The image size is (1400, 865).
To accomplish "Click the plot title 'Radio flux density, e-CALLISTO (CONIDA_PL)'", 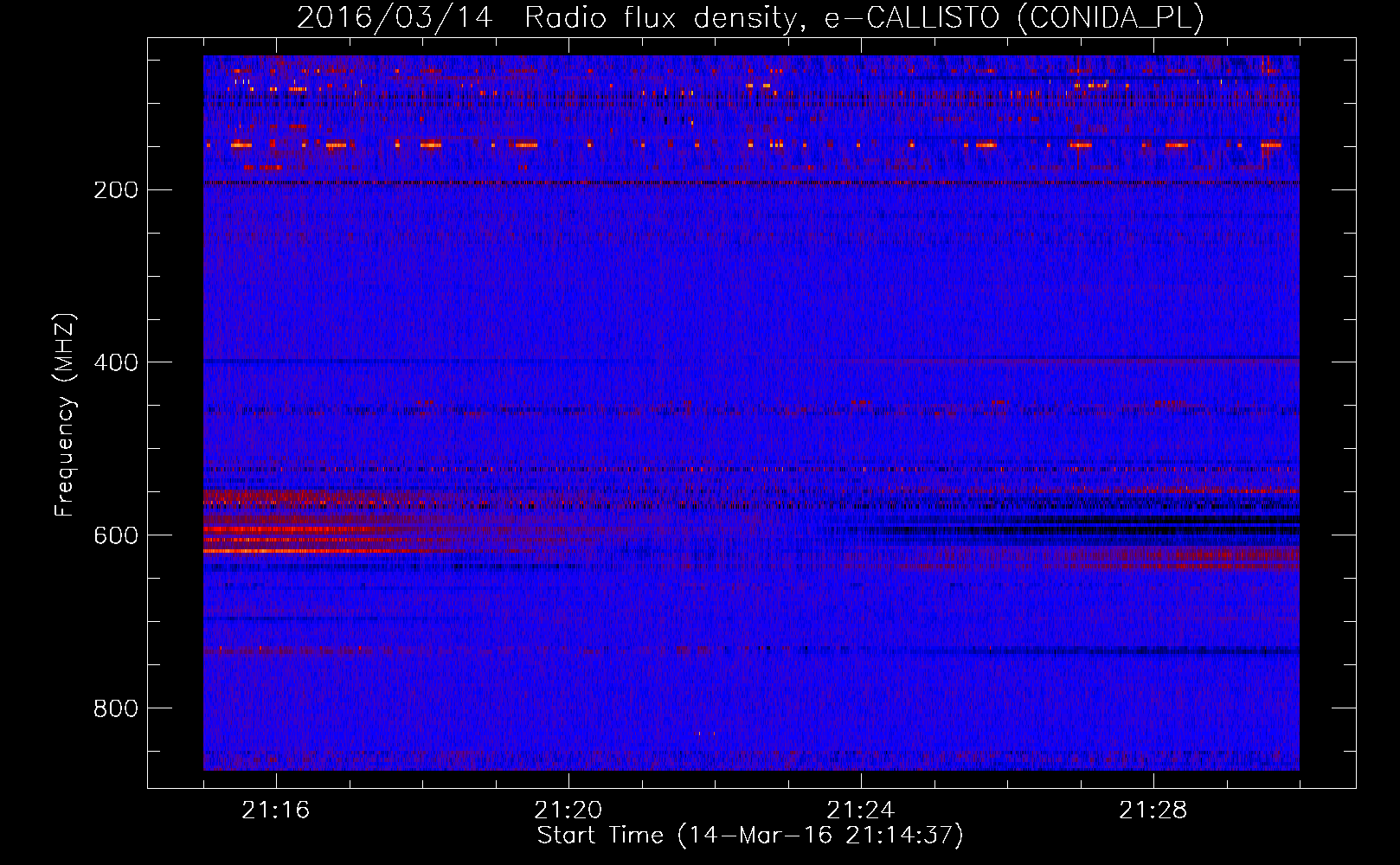I will point(864,17).
